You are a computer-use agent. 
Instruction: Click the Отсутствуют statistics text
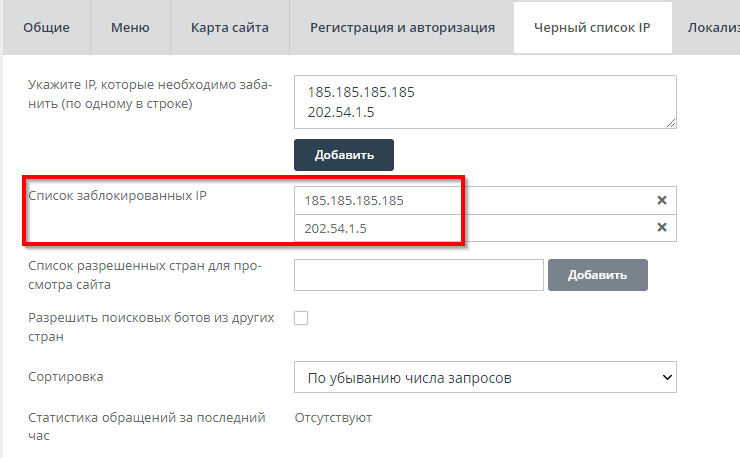pyautogui.click(x=332, y=418)
